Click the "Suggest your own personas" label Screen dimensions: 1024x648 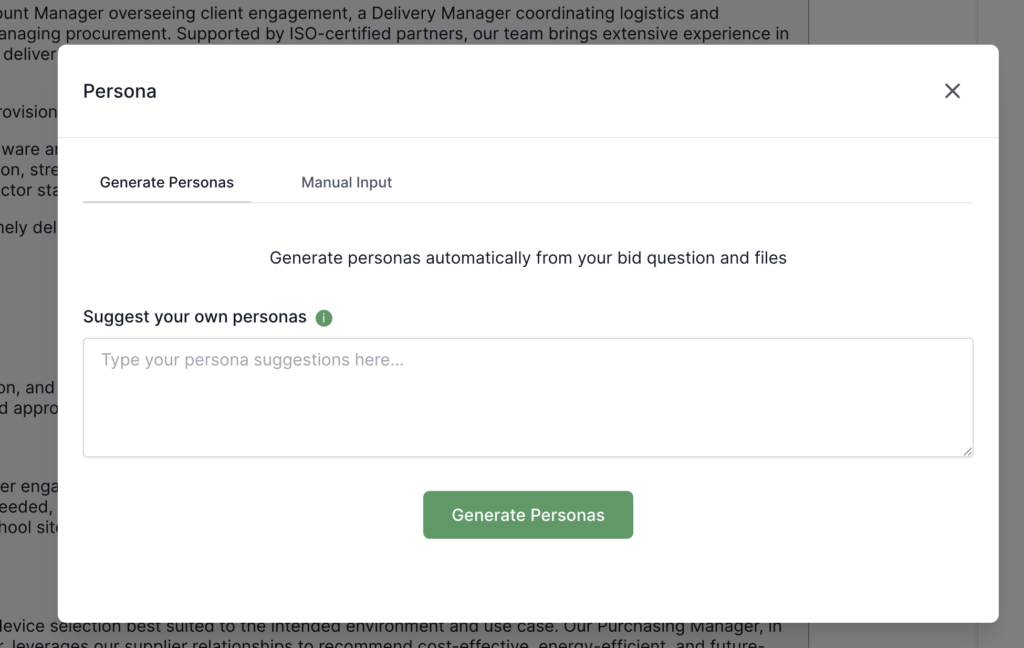(x=195, y=317)
